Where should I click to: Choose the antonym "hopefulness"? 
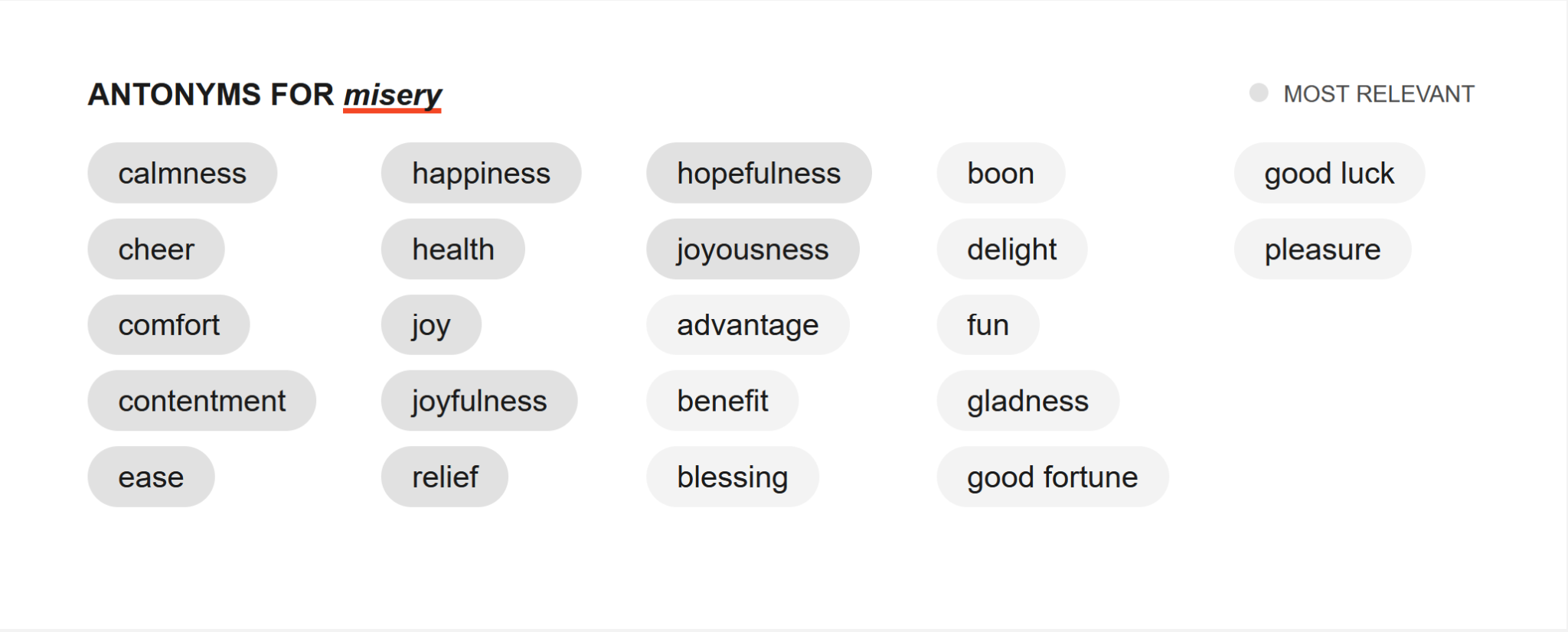(x=758, y=173)
